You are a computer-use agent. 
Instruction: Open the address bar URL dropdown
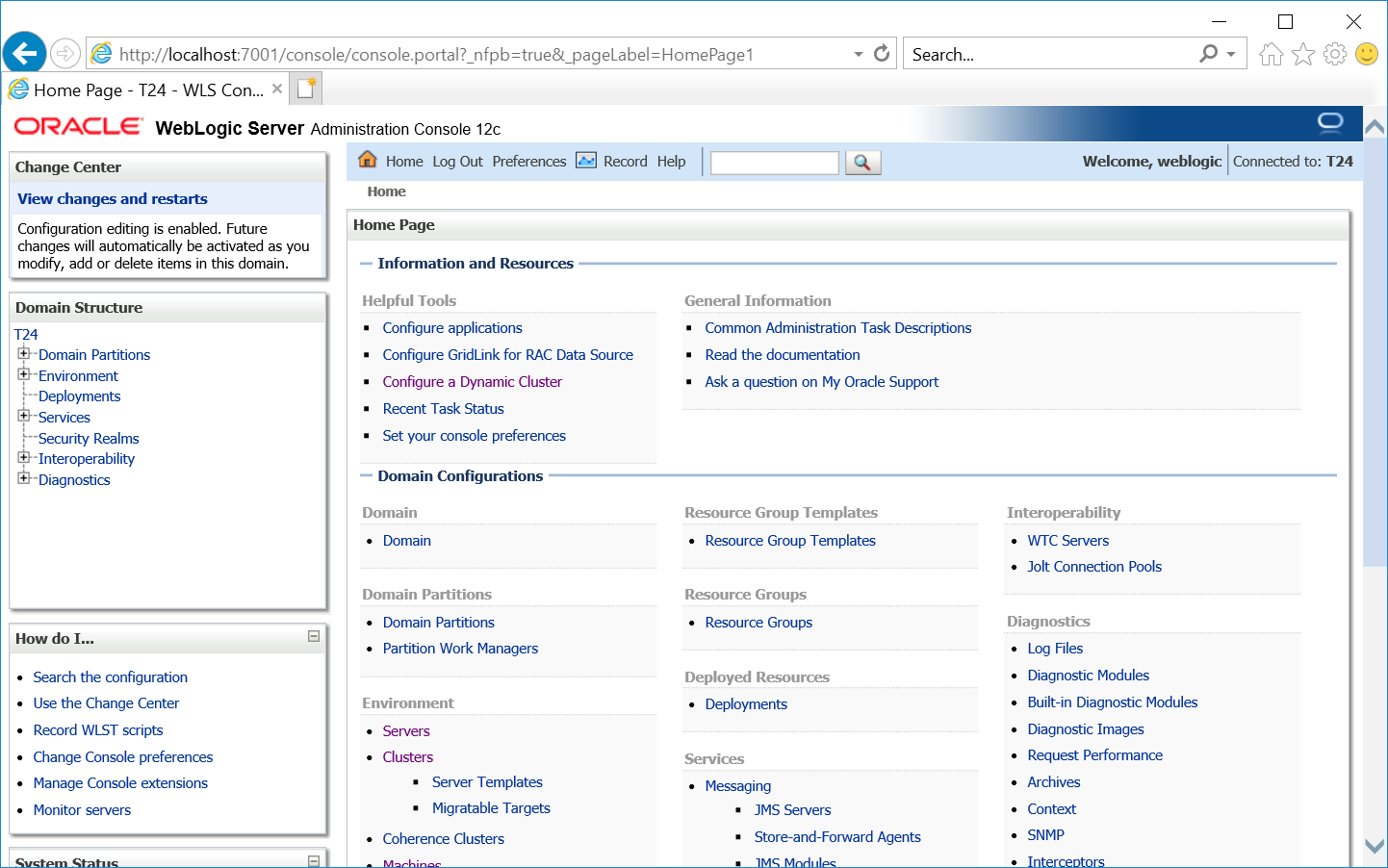click(x=858, y=54)
